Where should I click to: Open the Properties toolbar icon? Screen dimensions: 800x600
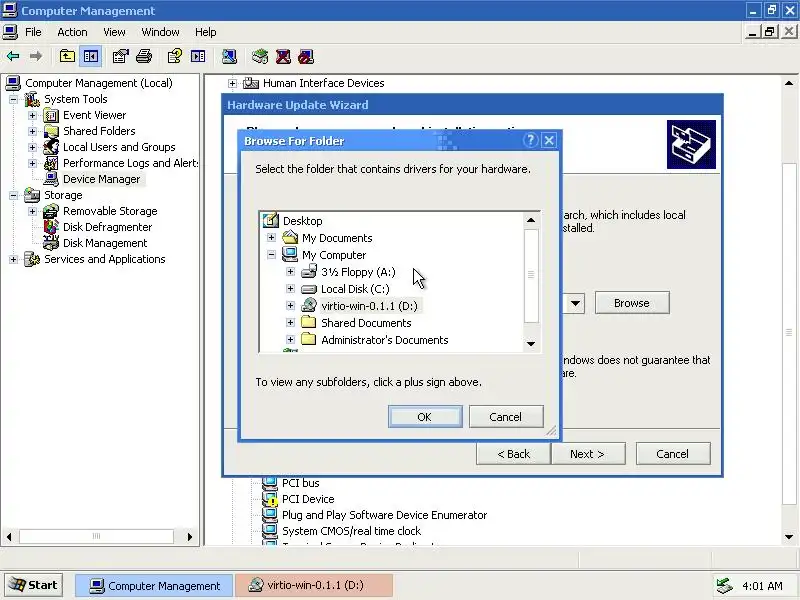coord(120,56)
